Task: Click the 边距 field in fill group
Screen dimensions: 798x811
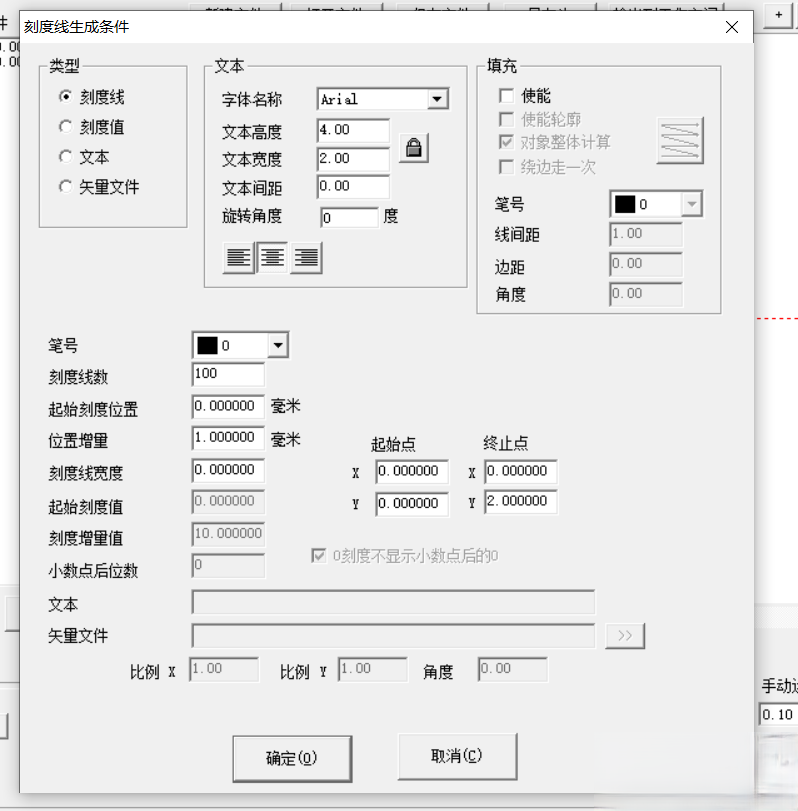Action: [646, 264]
